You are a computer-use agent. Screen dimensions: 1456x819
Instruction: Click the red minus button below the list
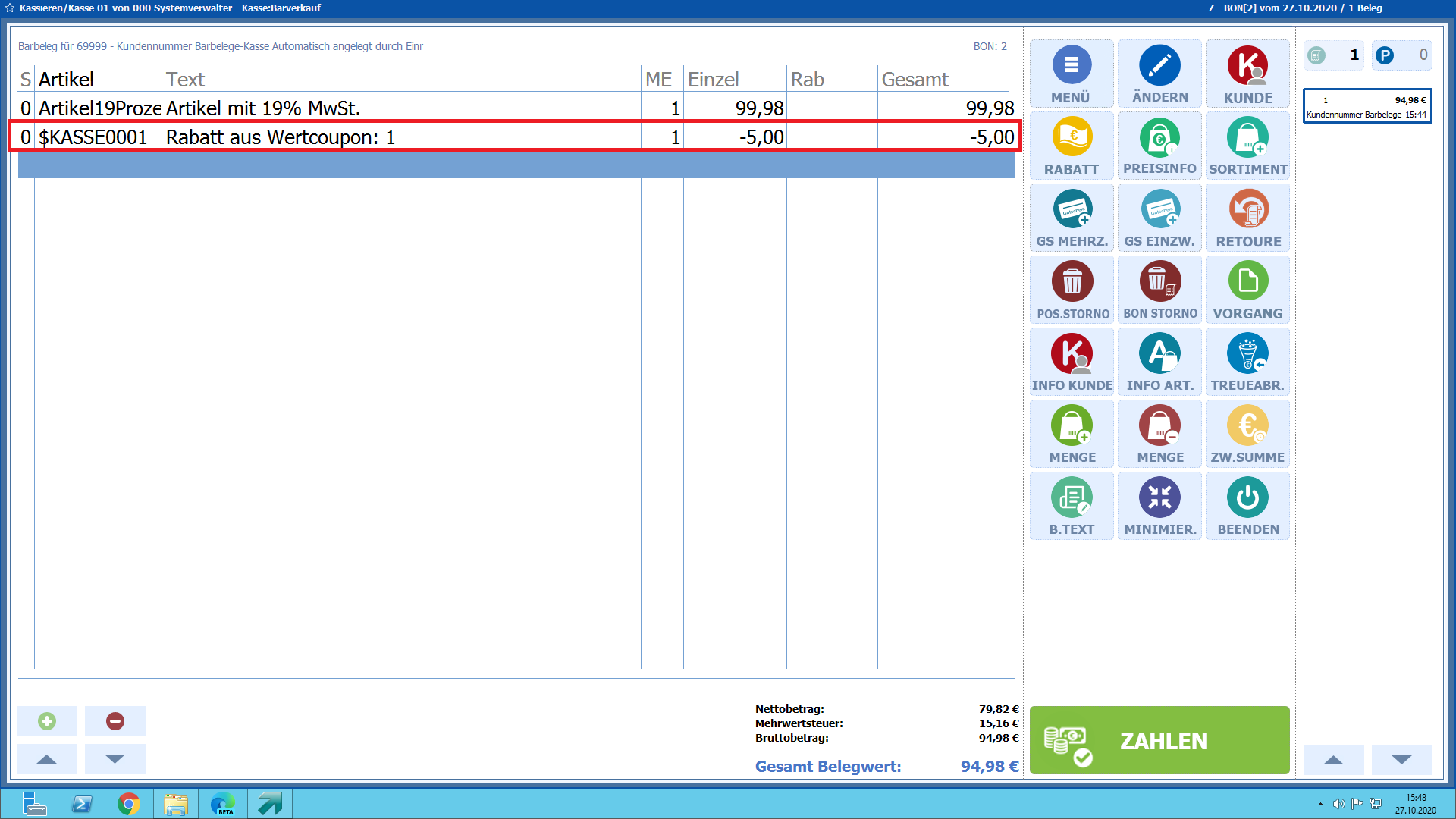[115, 721]
